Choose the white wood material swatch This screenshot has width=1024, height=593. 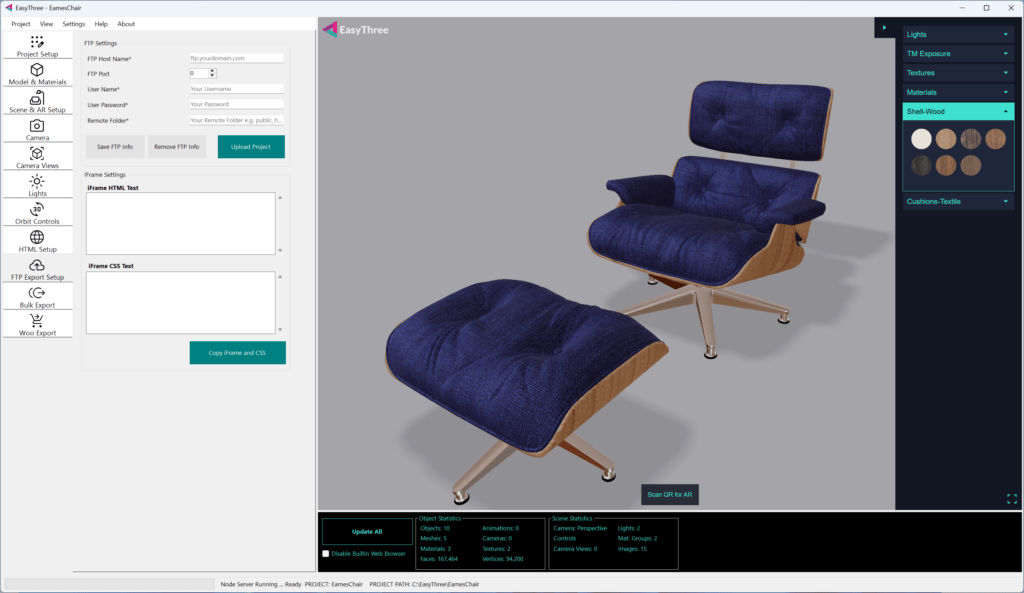921,139
